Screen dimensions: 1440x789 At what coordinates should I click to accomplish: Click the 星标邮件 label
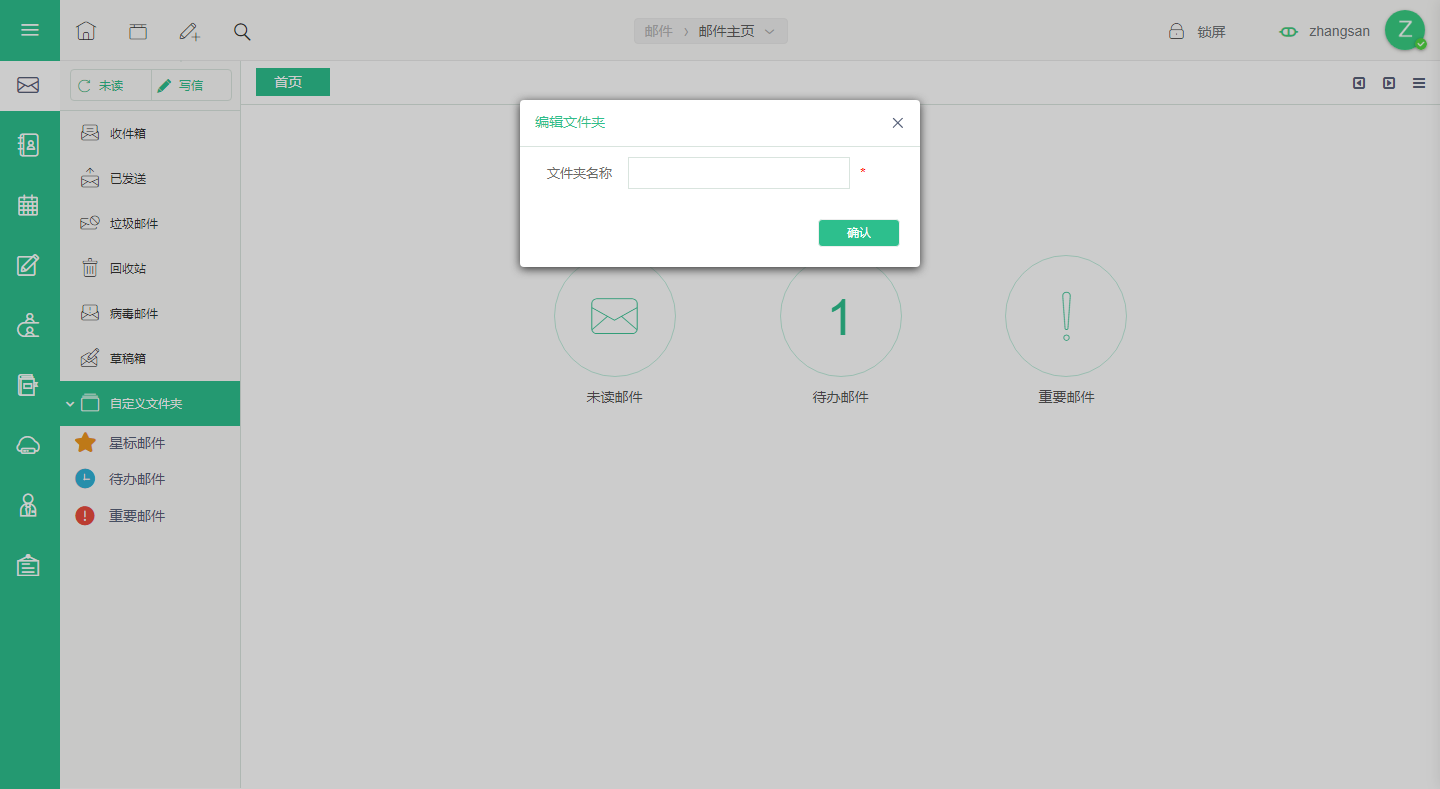pyautogui.click(x=137, y=443)
